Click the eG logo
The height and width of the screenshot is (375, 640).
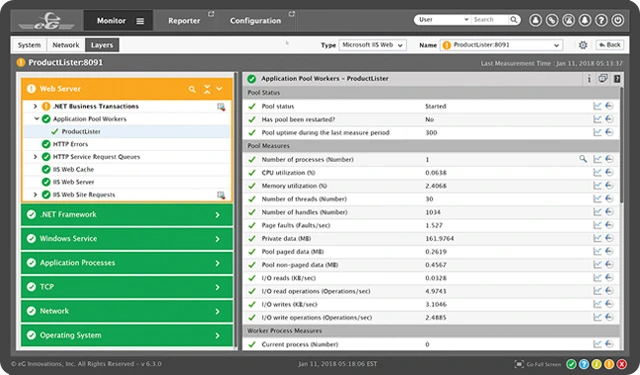pos(47,21)
